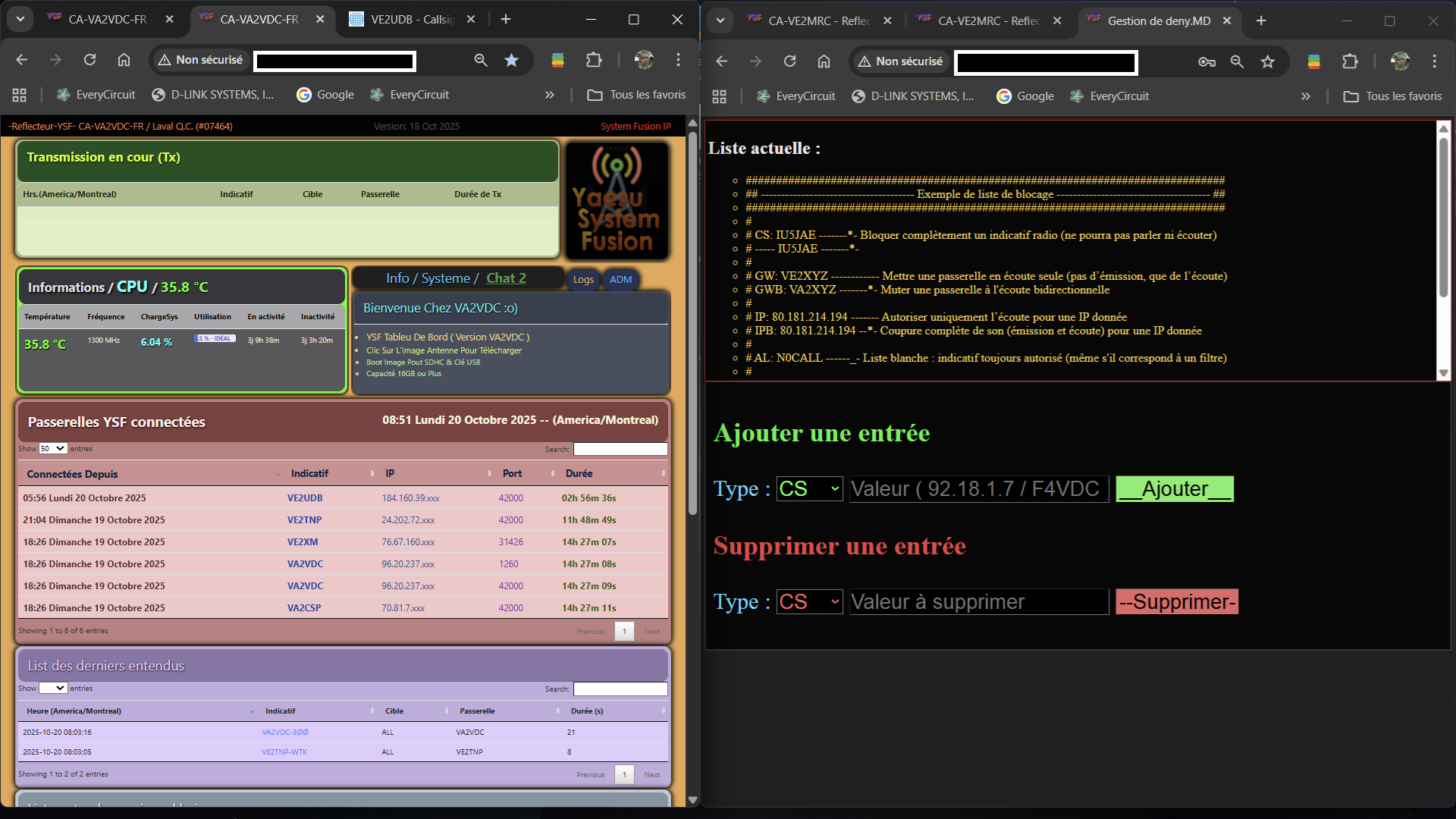1456x819 pixels.
Task: Expand the Type dropdown under Ajouter une entrée
Action: click(809, 489)
